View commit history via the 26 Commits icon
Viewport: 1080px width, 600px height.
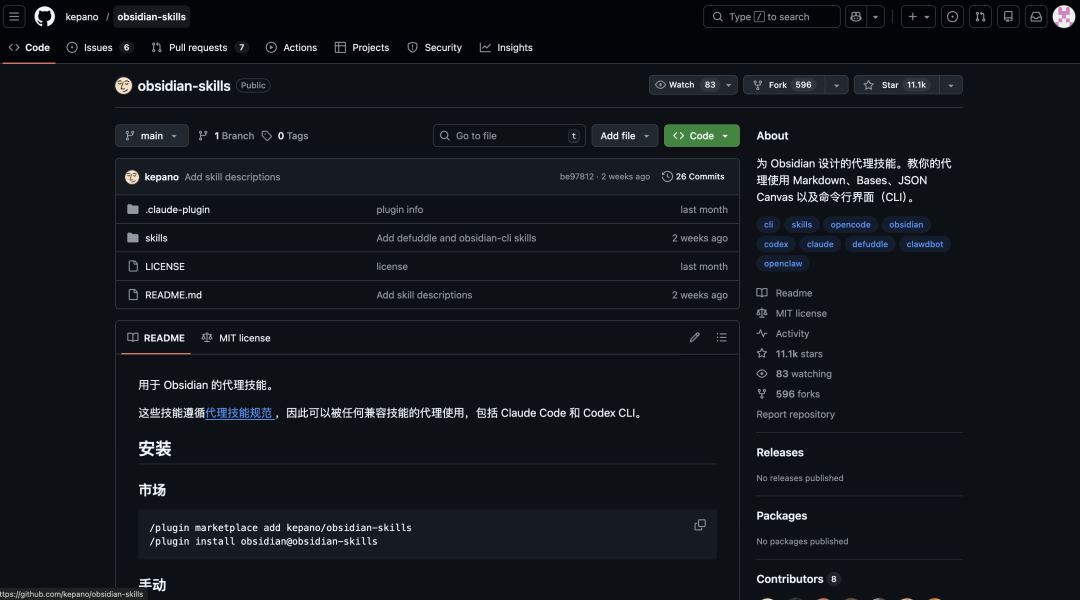pos(666,176)
